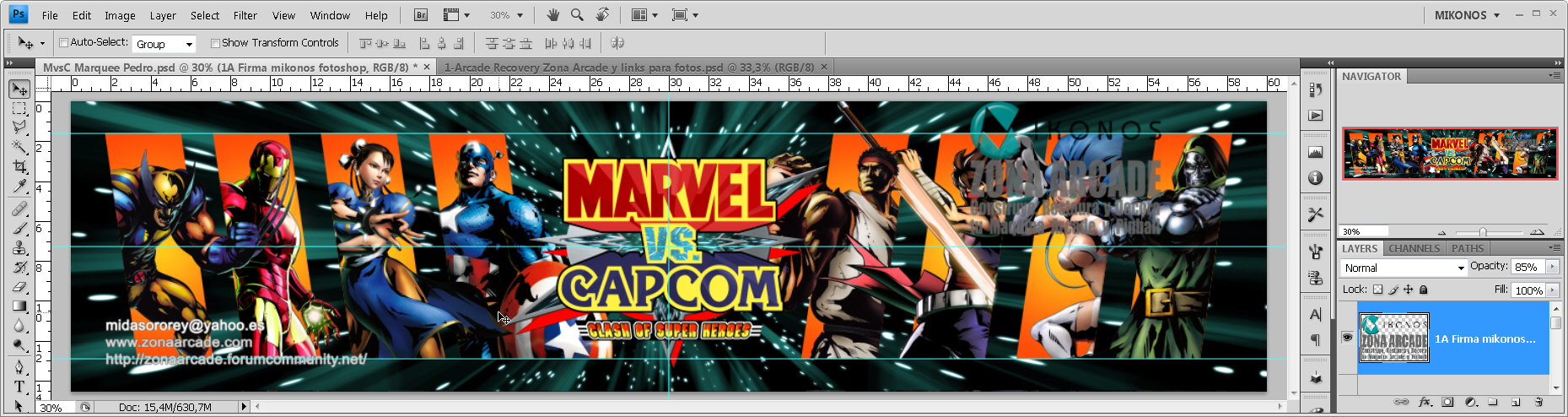1568x417 pixels.
Task: Select the Gradient tool
Action: point(19,306)
